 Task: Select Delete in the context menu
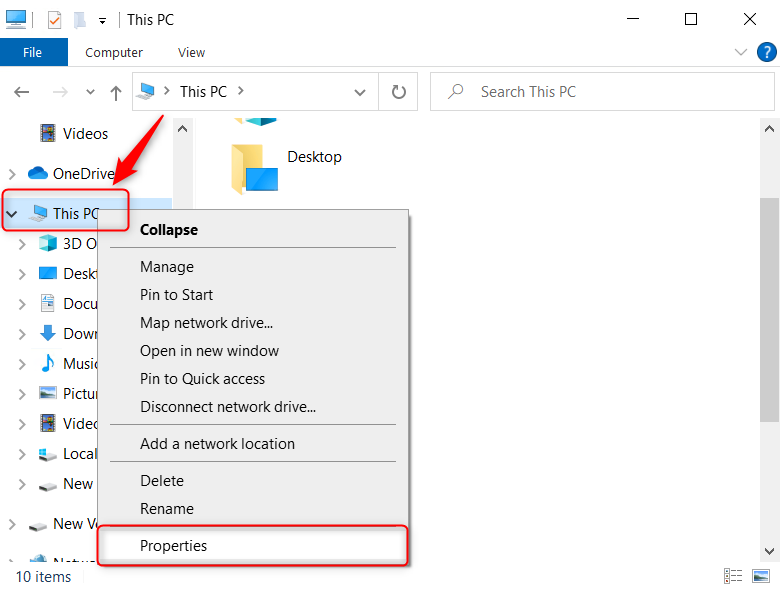click(253, 481)
